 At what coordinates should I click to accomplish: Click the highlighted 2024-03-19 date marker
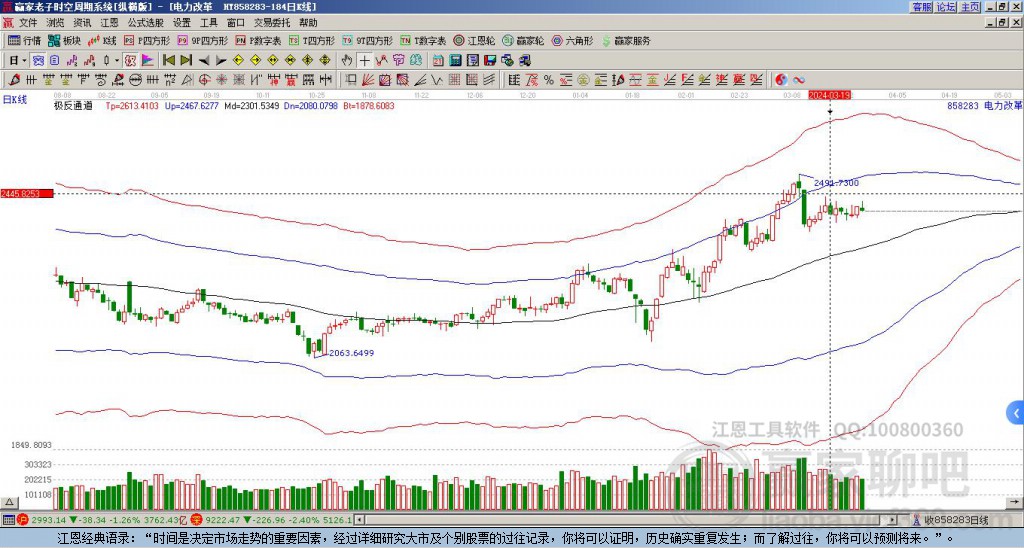point(829,95)
